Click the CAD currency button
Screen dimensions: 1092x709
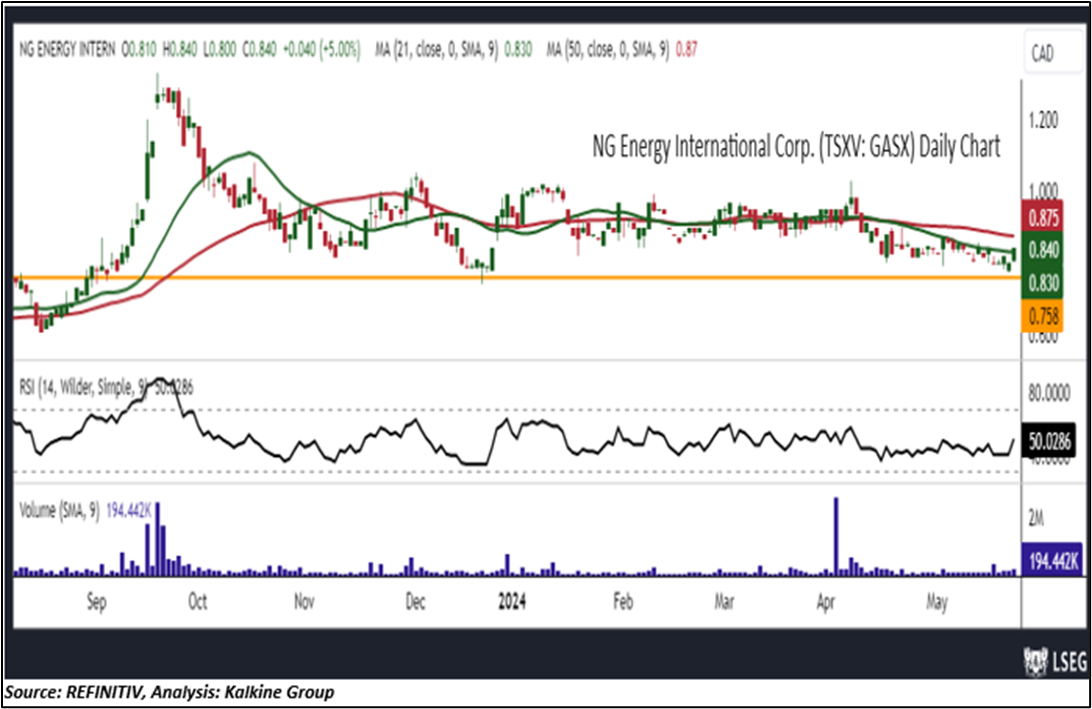pyautogui.click(x=1052, y=53)
